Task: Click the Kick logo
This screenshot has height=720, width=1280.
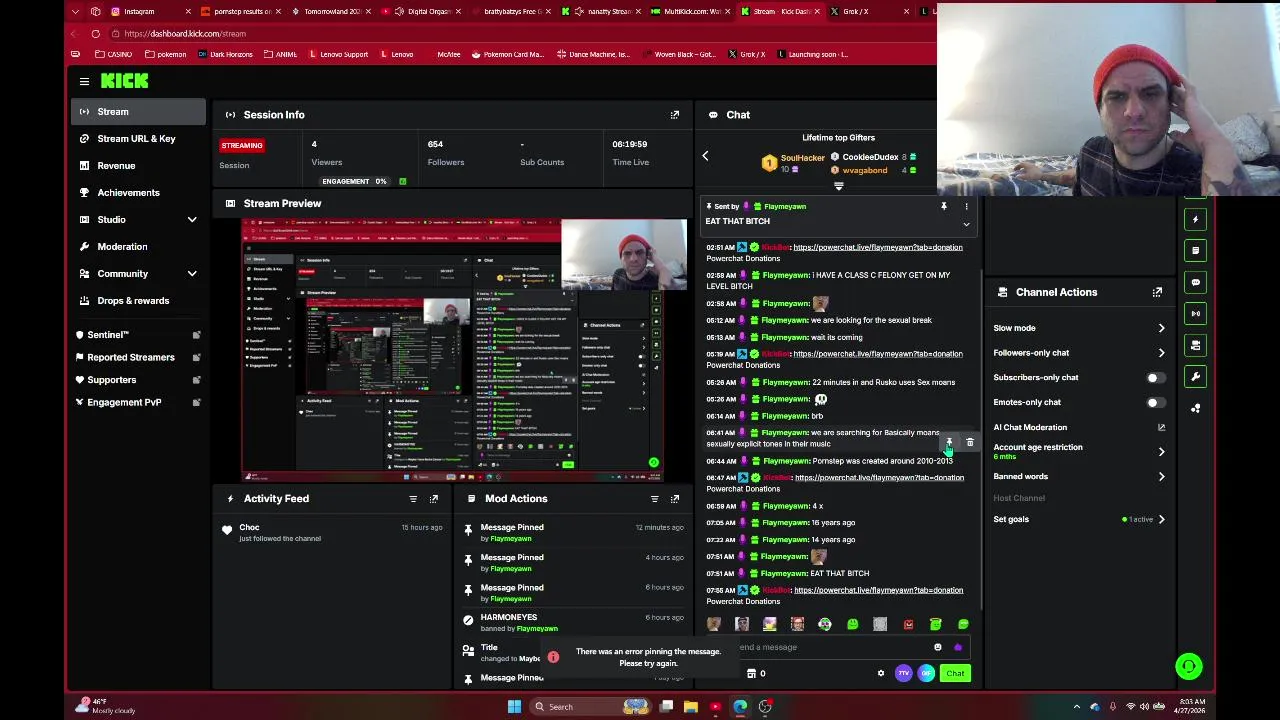Action: point(124,81)
